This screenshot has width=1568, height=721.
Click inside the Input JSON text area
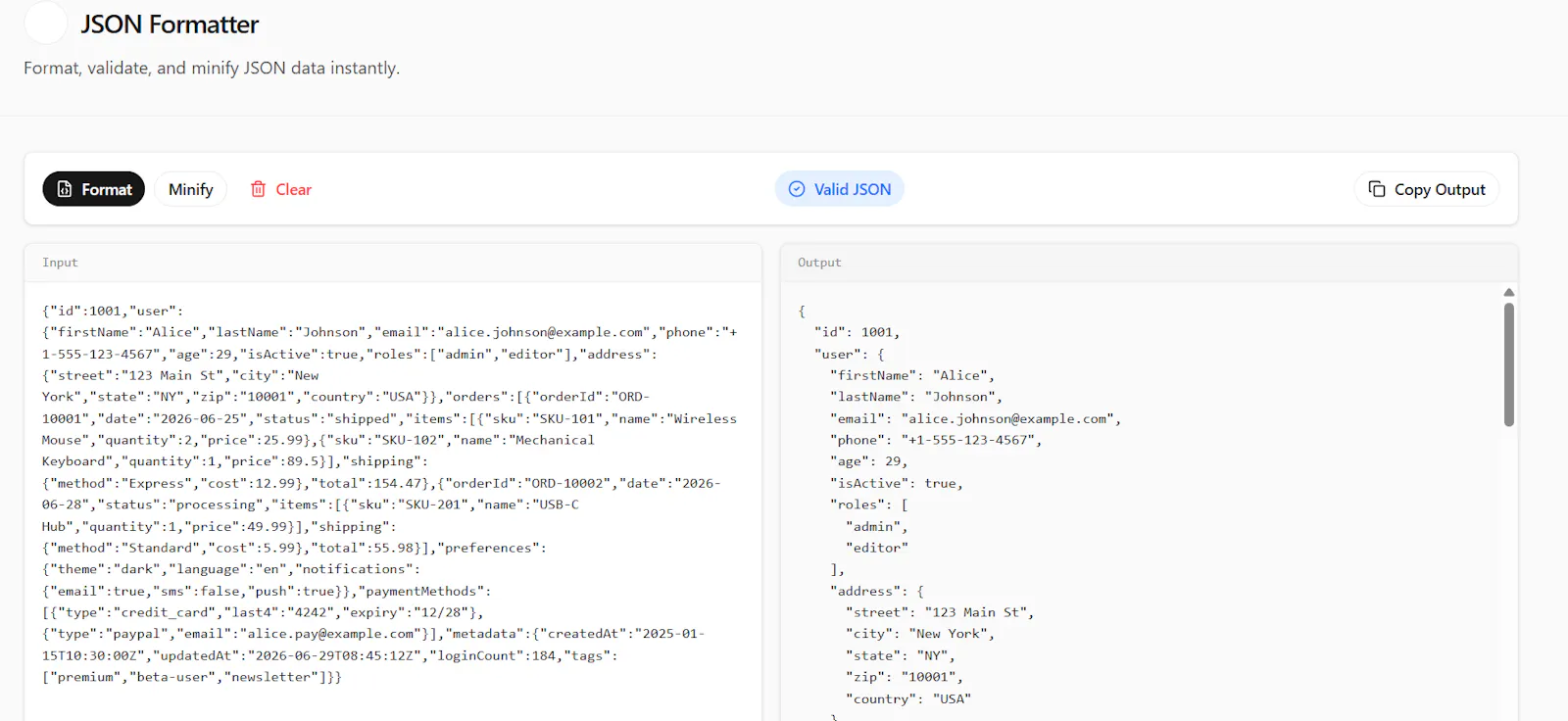click(x=392, y=500)
